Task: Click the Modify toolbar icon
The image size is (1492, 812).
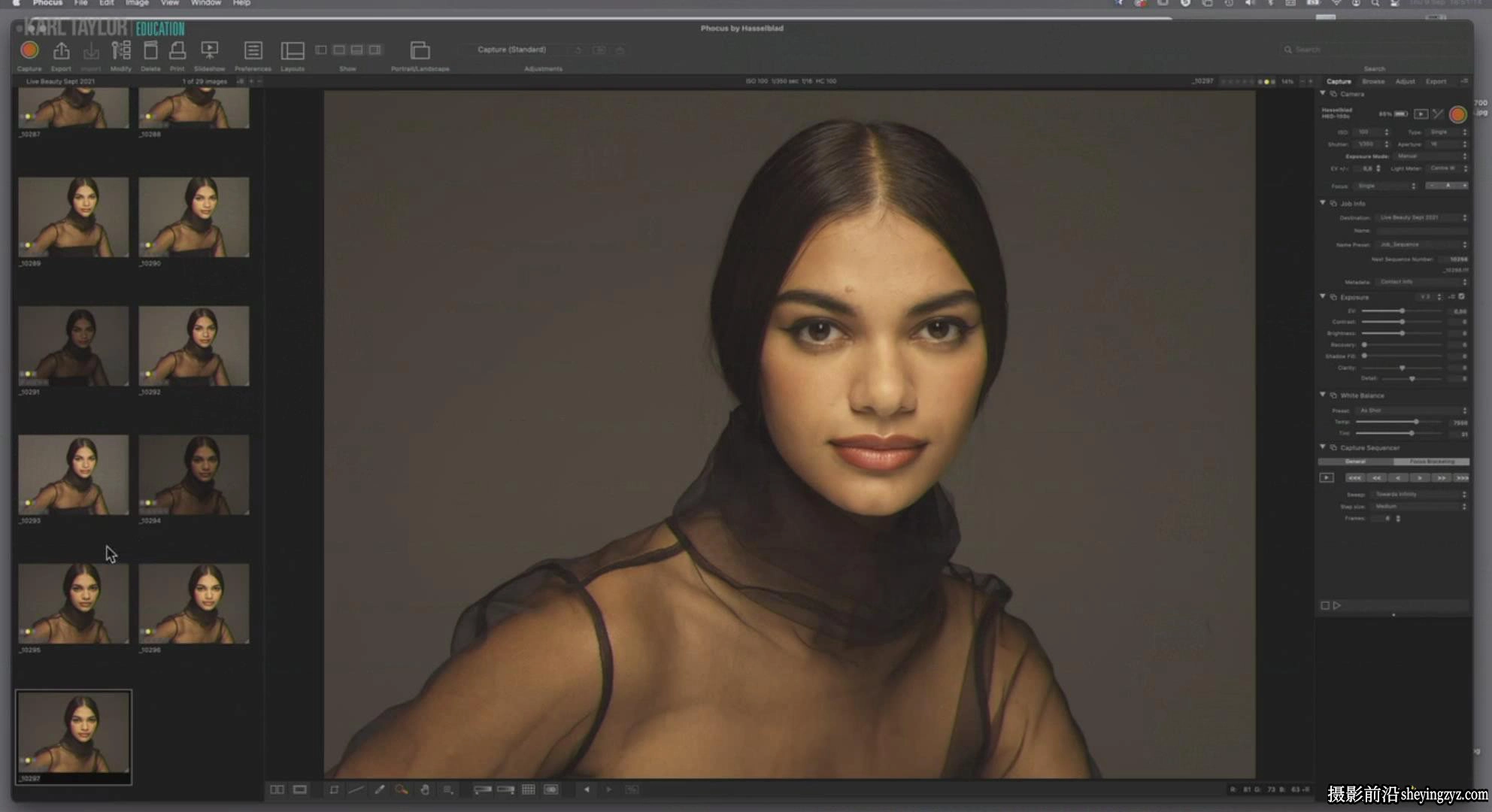Action: [x=120, y=50]
